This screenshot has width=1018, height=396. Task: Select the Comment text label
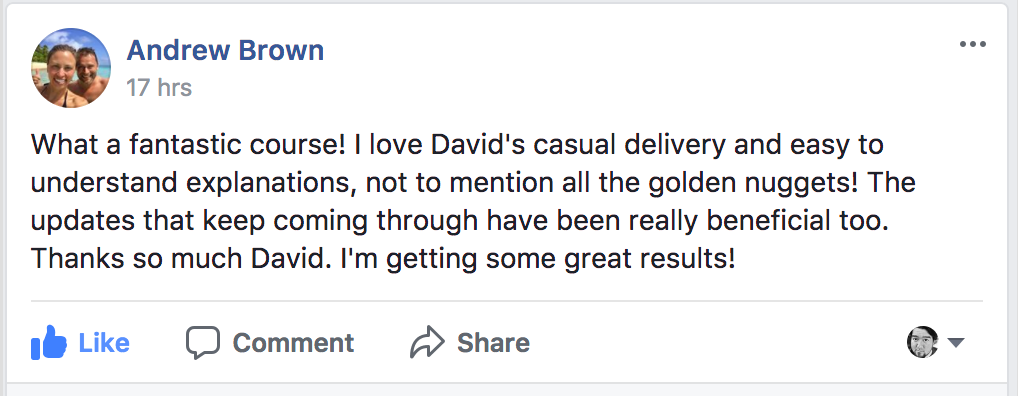point(293,343)
